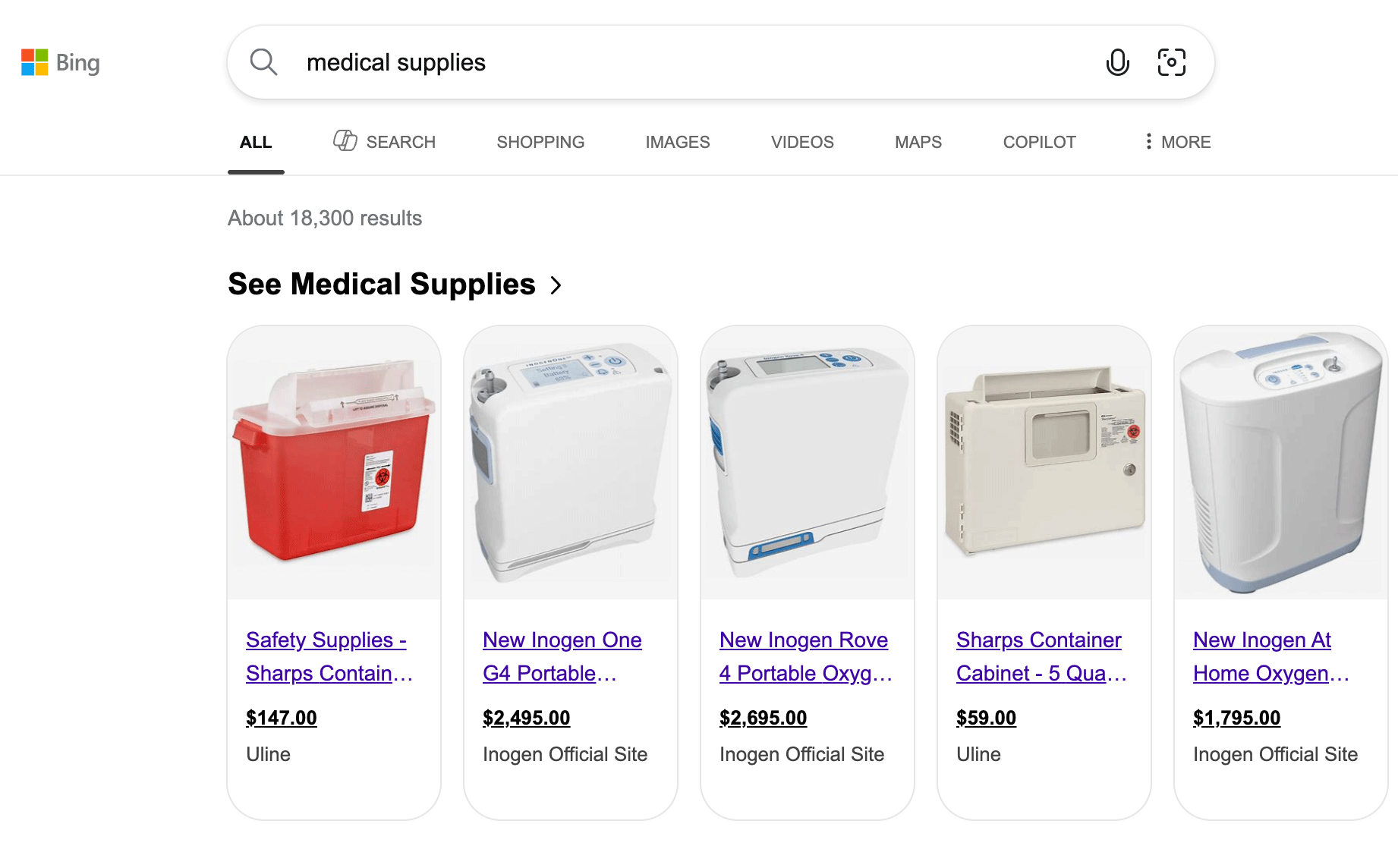Open visual search using the camera icon
Screen dimensions: 1398x868
coord(1172,62)
